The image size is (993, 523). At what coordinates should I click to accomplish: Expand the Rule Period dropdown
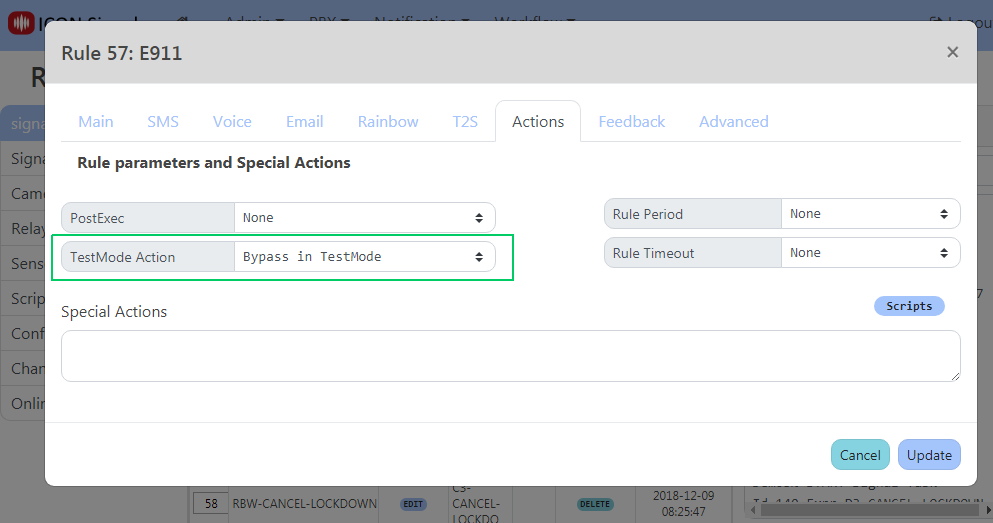869,213
